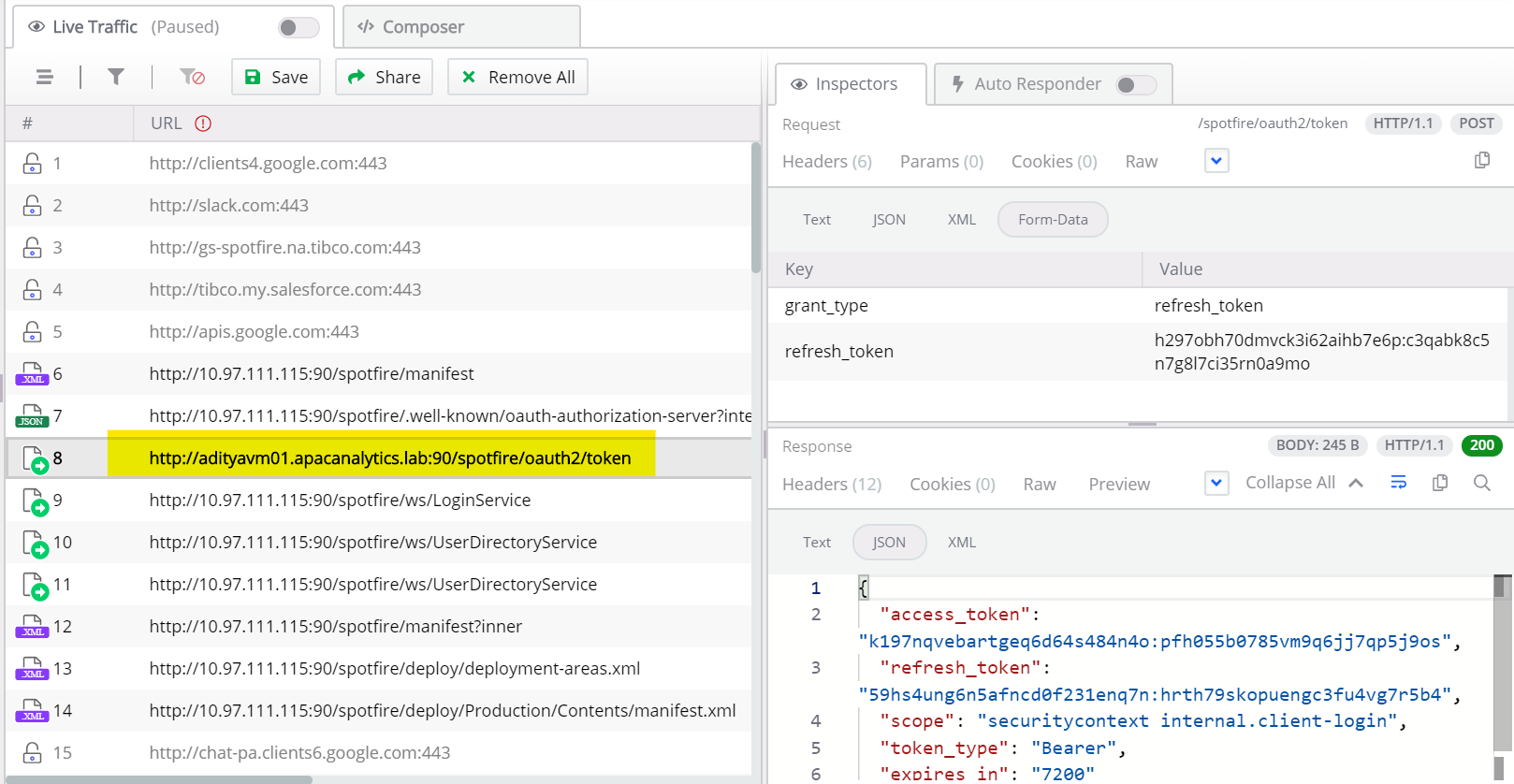Select response XML view
The image size is (1514, 784).
961,543
